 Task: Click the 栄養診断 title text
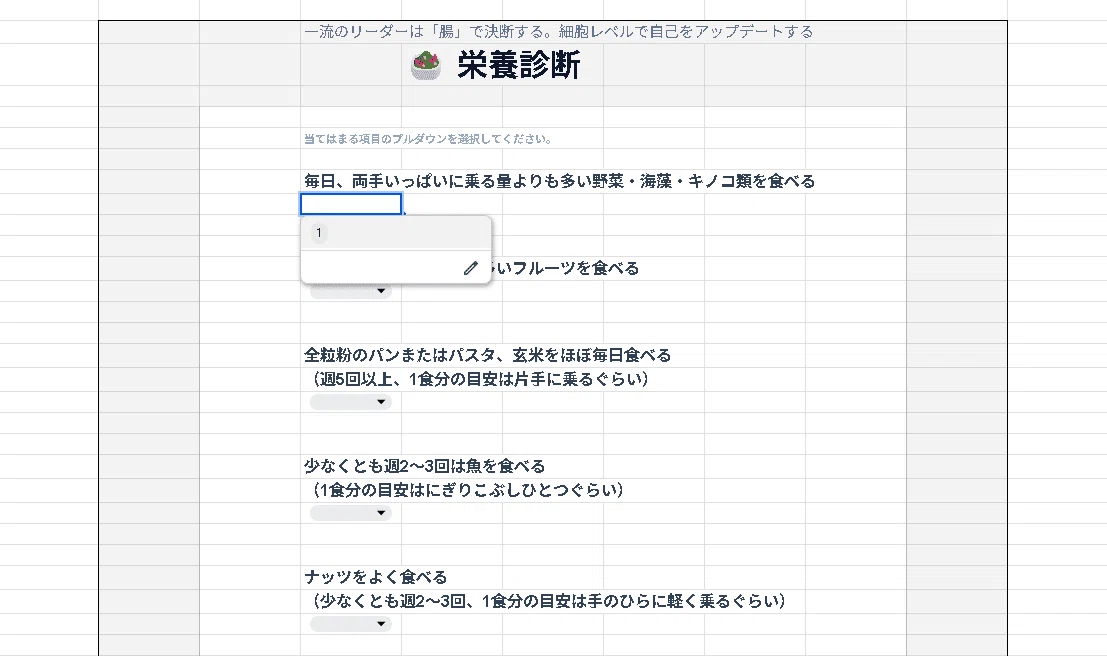(519, 66)
